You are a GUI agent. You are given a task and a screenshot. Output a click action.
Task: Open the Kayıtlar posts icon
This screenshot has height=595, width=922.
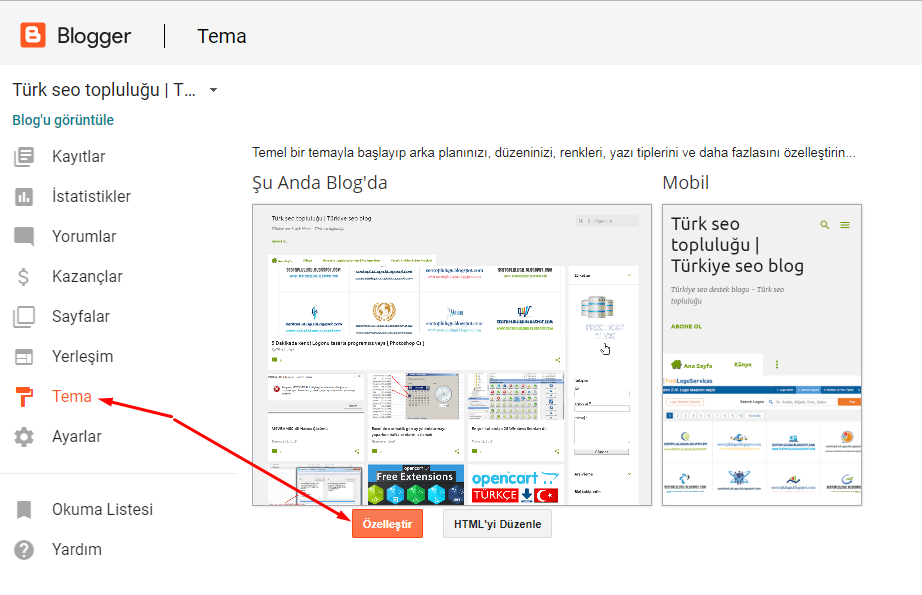(24, 156)
